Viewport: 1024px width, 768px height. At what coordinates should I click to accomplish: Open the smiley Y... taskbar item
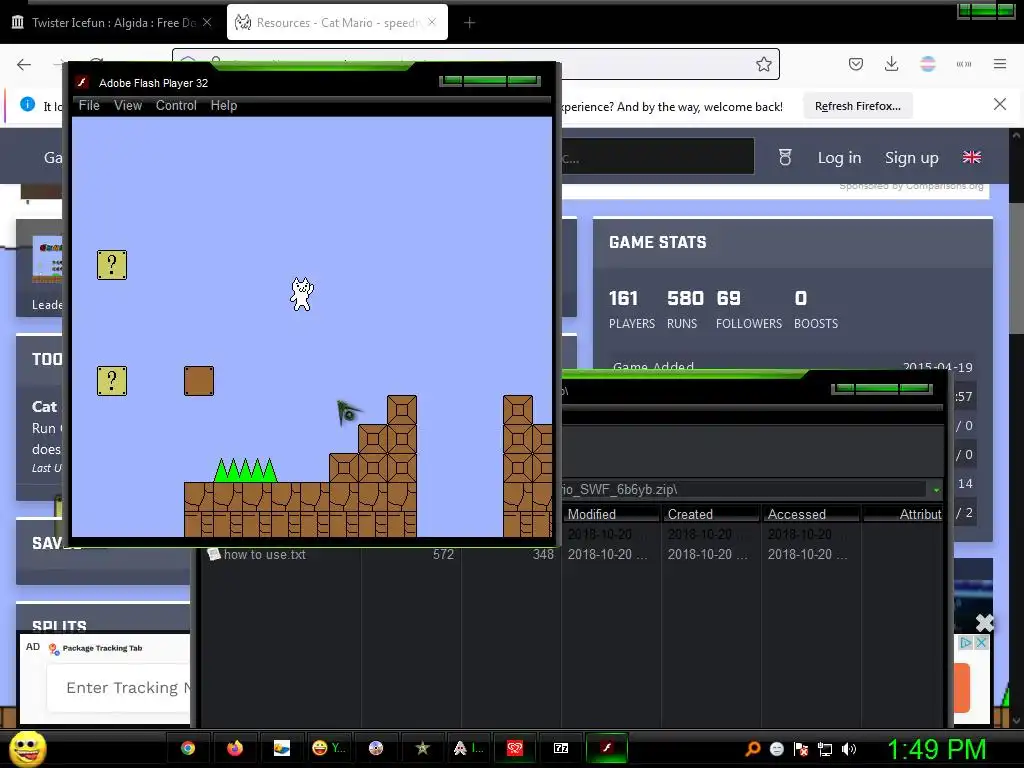coord(328,748)
